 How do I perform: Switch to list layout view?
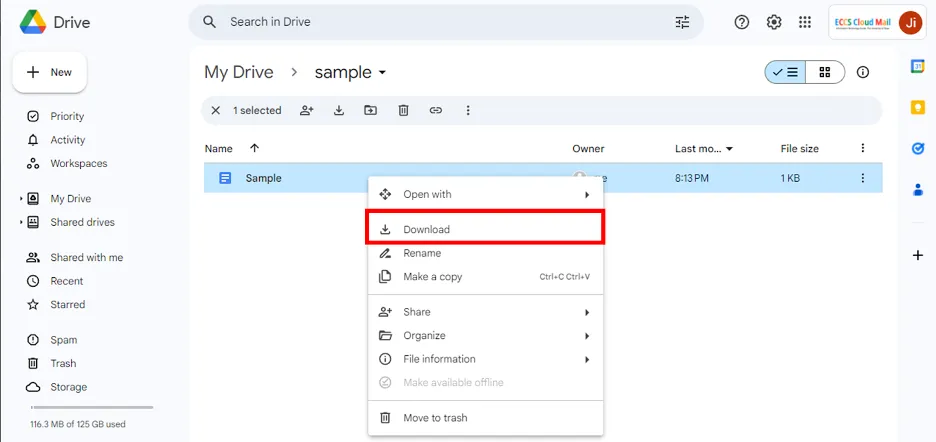coord(786,72)
